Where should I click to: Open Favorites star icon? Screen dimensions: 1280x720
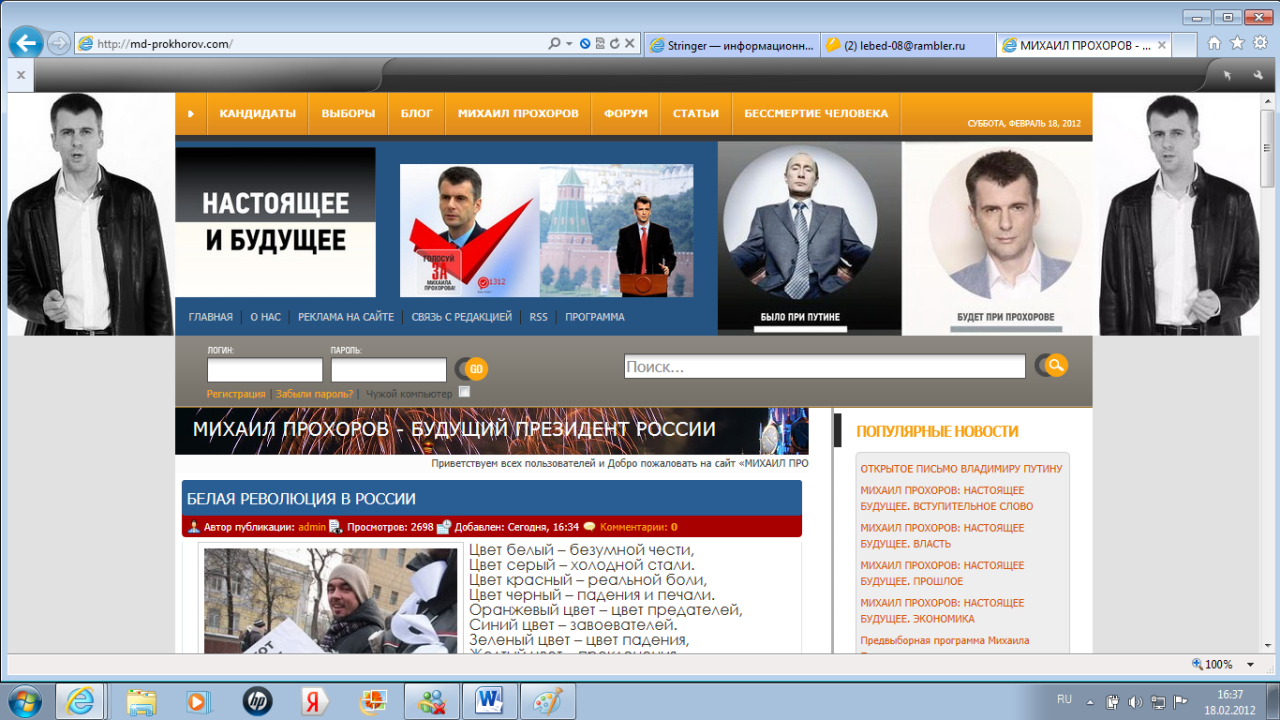tap(1237, 43)
